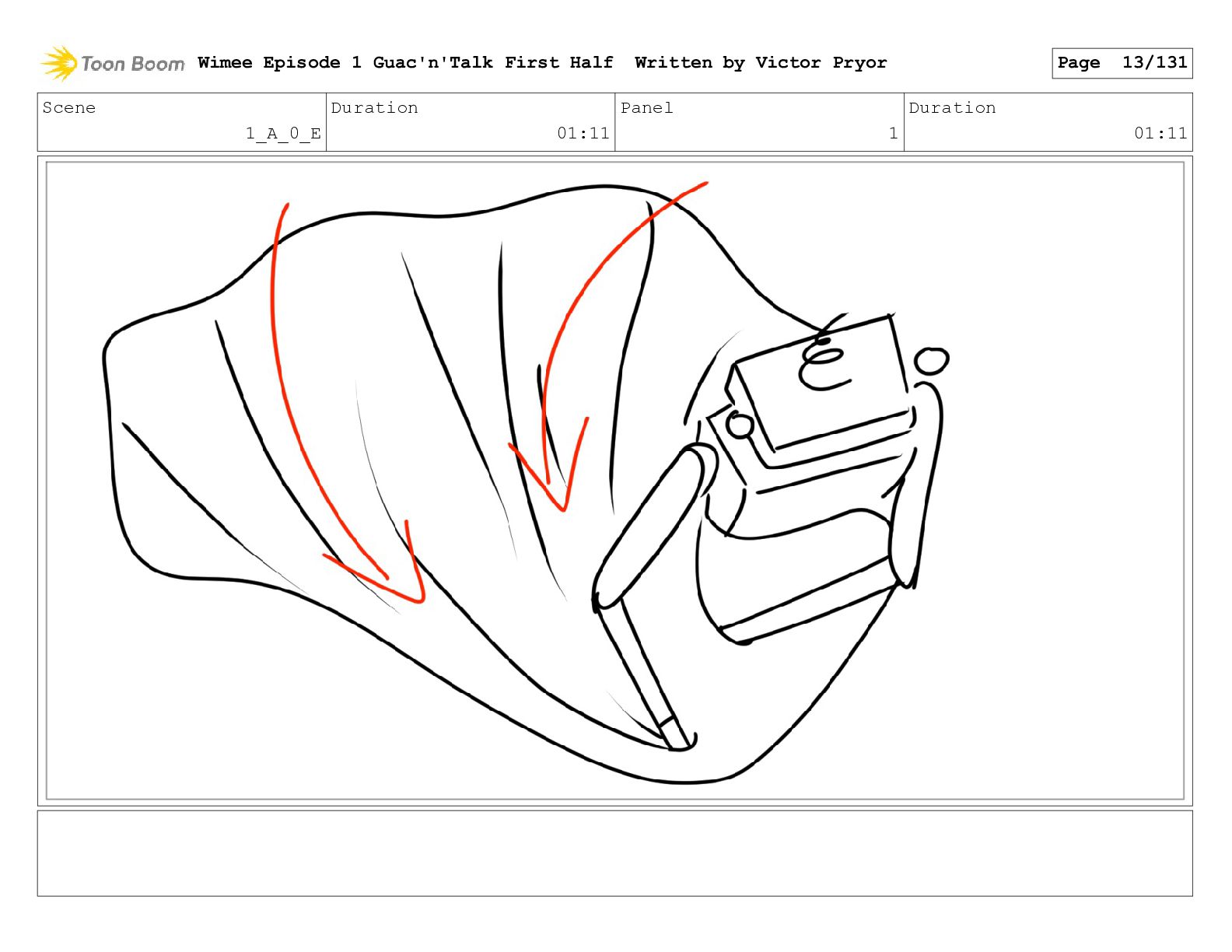Screen dimensions: 1232x952
Task: Select the panel number 1
Action: (x=893, y=134)
